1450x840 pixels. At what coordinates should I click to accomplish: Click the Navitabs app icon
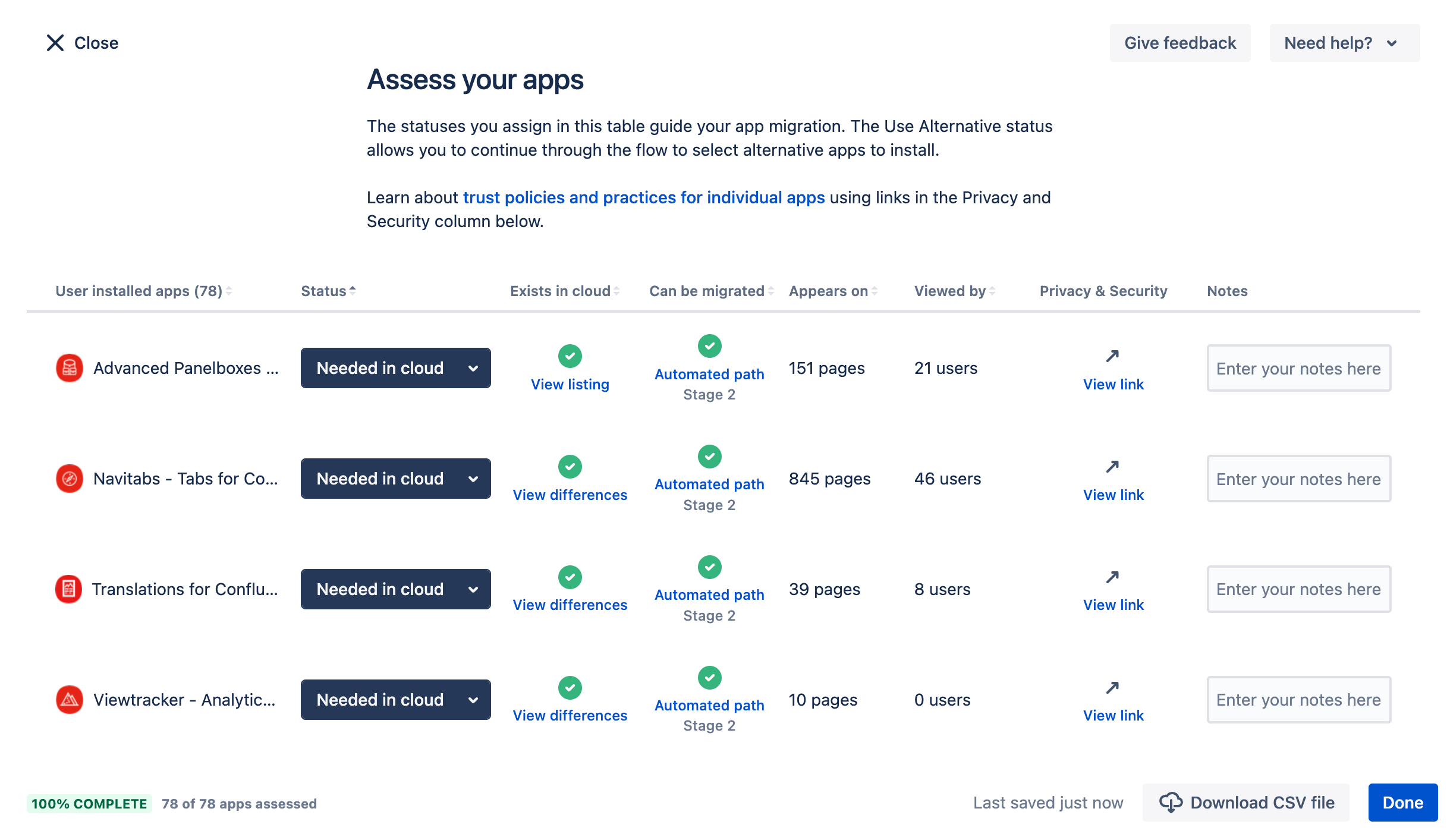click(x=69, y=479)
